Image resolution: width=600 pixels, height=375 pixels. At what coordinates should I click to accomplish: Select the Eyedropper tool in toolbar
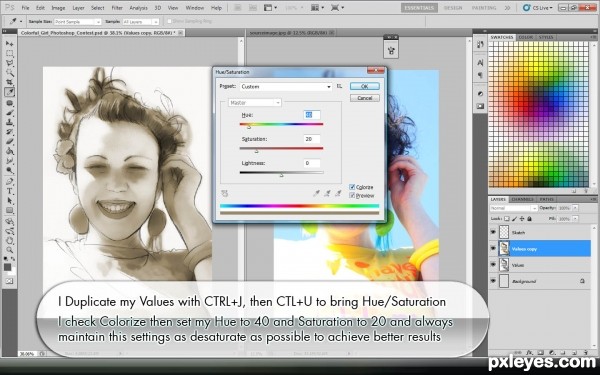click(x=9, y=92)
